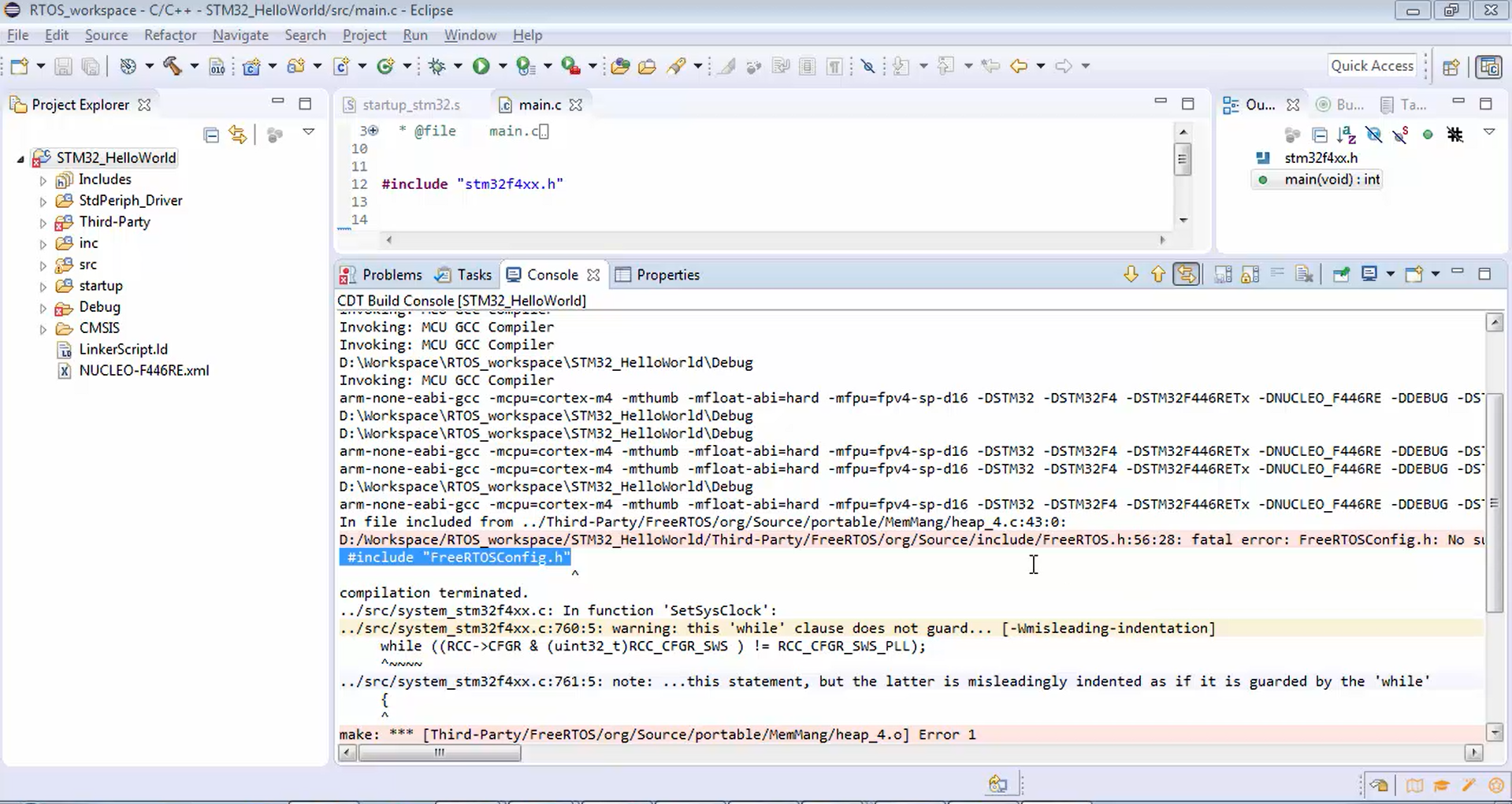Click the Console horizontal scrollbar thumb
The height and width of the screenshot is (804, 1512).
440,754
